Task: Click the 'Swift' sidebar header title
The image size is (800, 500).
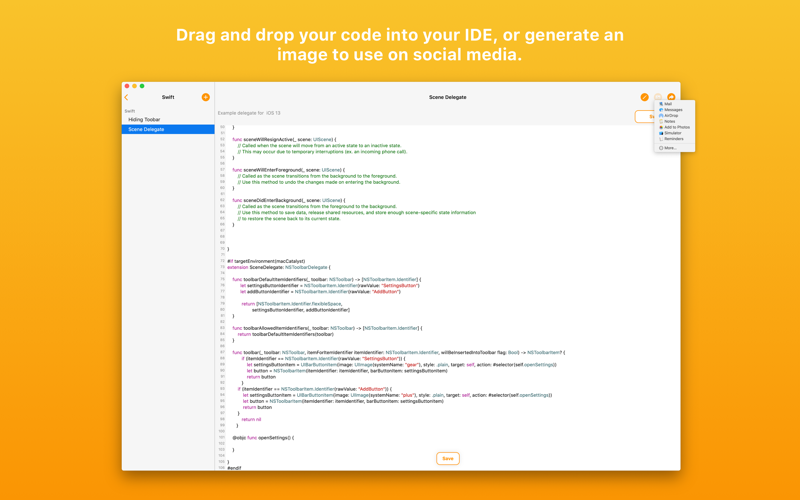Action: pyautogui.click(x=168, y=97)
